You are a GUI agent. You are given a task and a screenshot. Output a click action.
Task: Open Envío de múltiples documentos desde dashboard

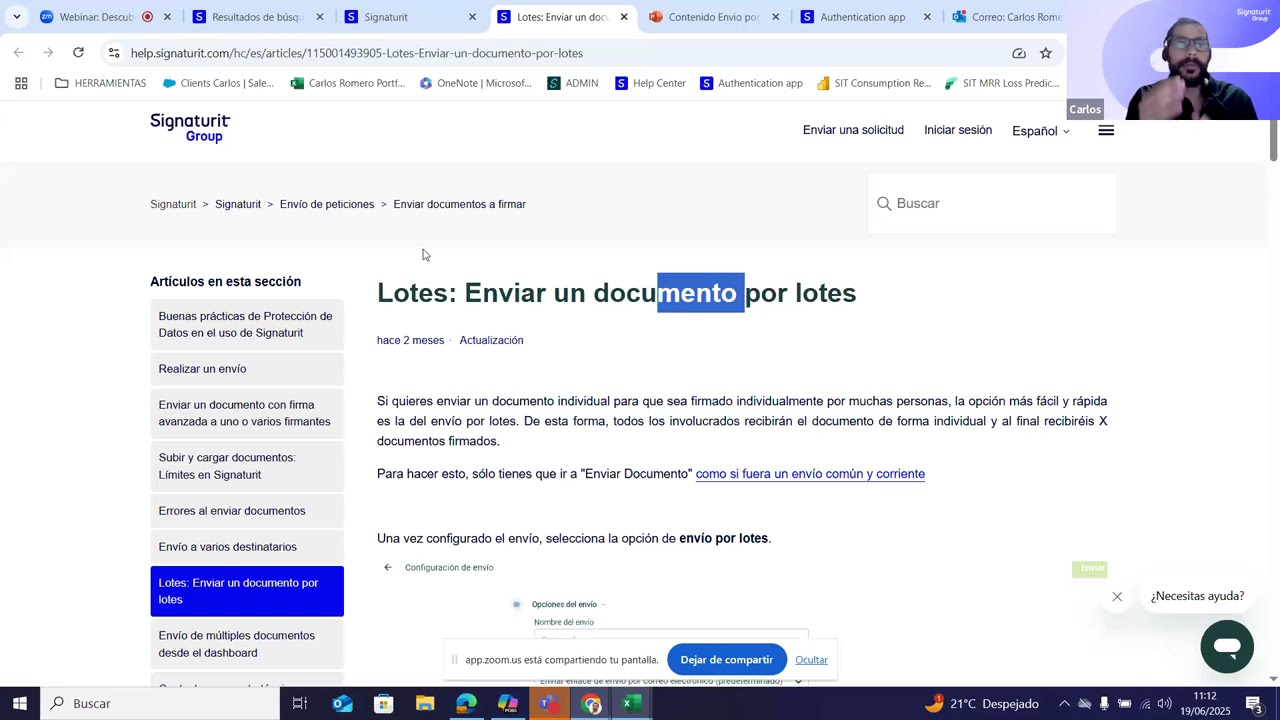pos(247,644)
